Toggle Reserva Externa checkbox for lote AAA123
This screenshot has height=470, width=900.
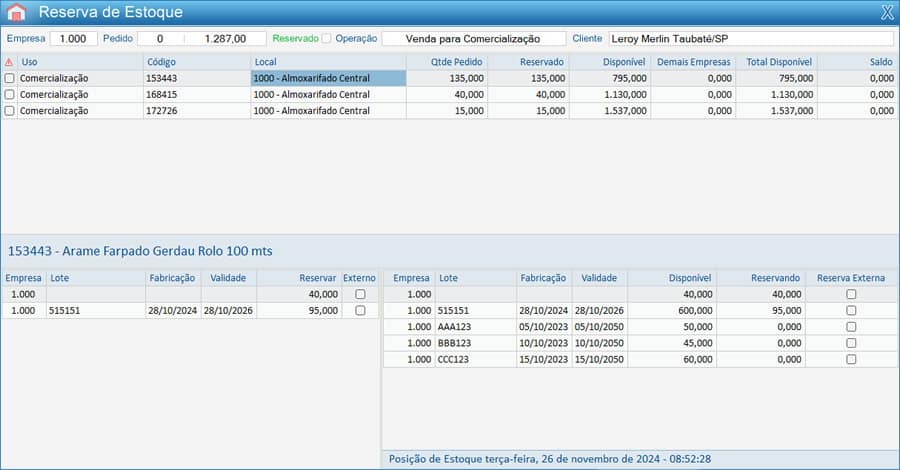[x=851, y=327]
